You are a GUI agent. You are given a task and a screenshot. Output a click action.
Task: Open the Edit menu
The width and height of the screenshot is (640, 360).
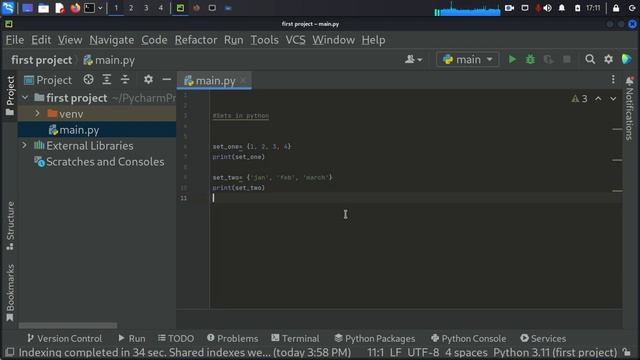point(41,40)
